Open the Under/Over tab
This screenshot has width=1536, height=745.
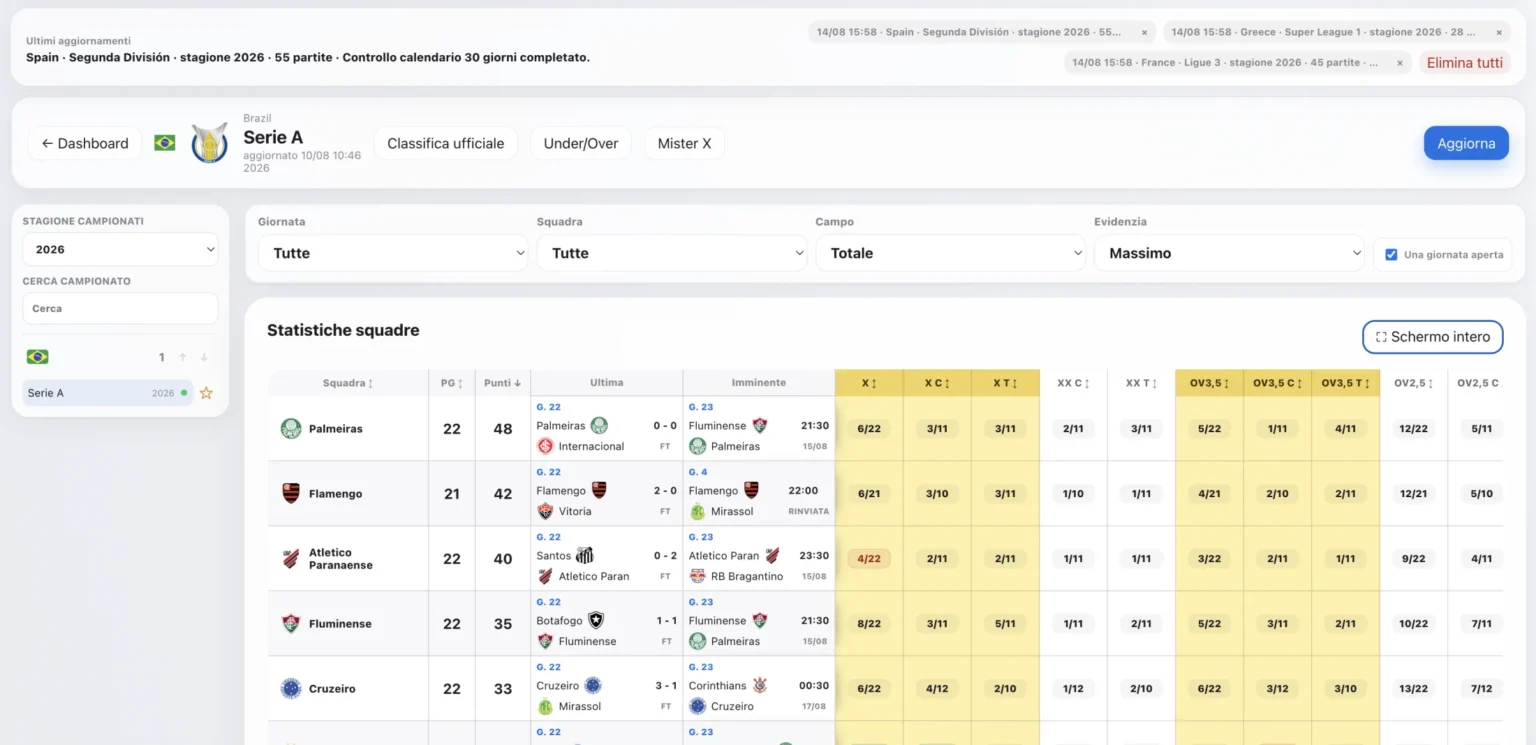coord(581,143)
